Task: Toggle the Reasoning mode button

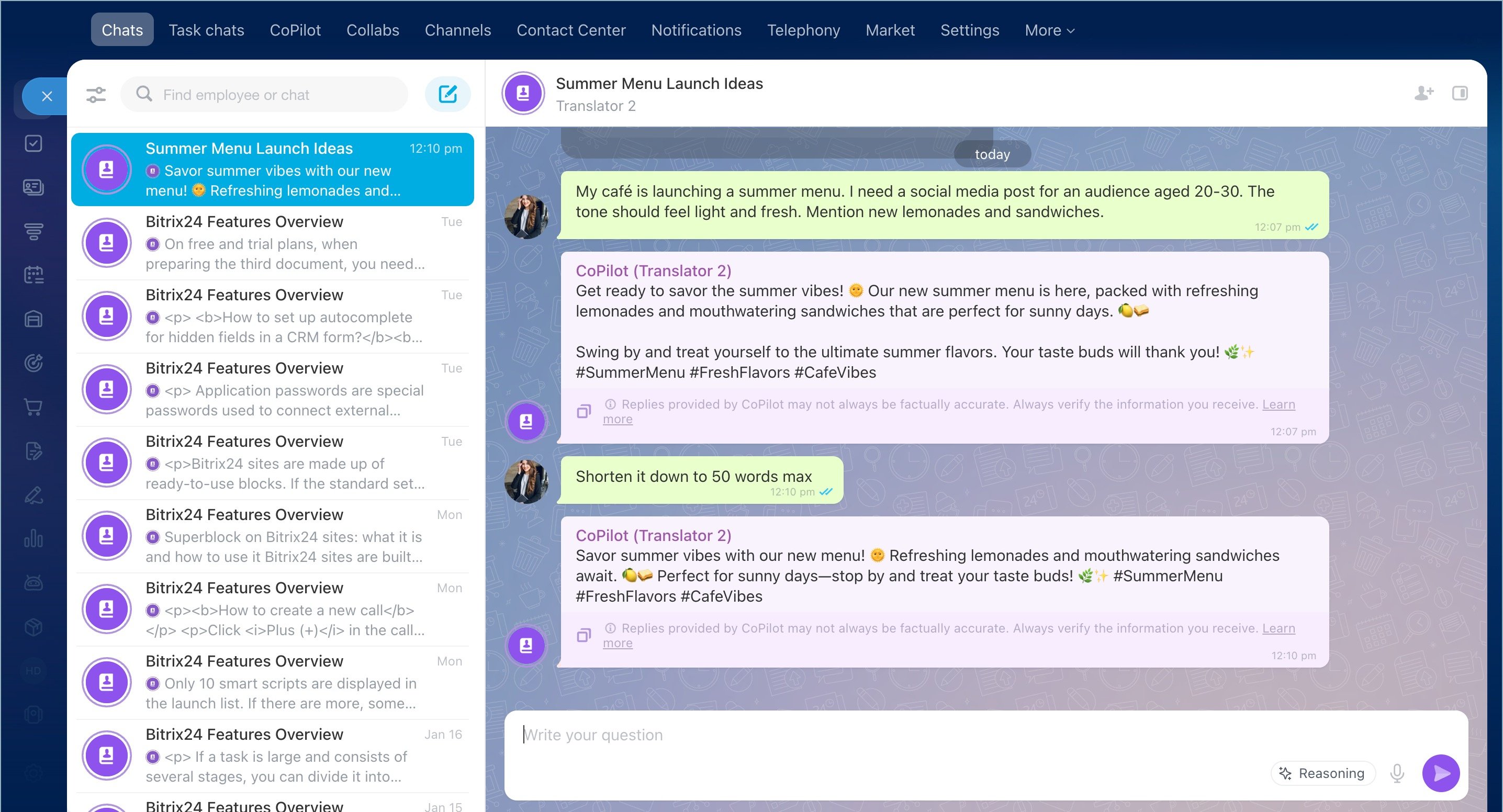Action: 1322,773
